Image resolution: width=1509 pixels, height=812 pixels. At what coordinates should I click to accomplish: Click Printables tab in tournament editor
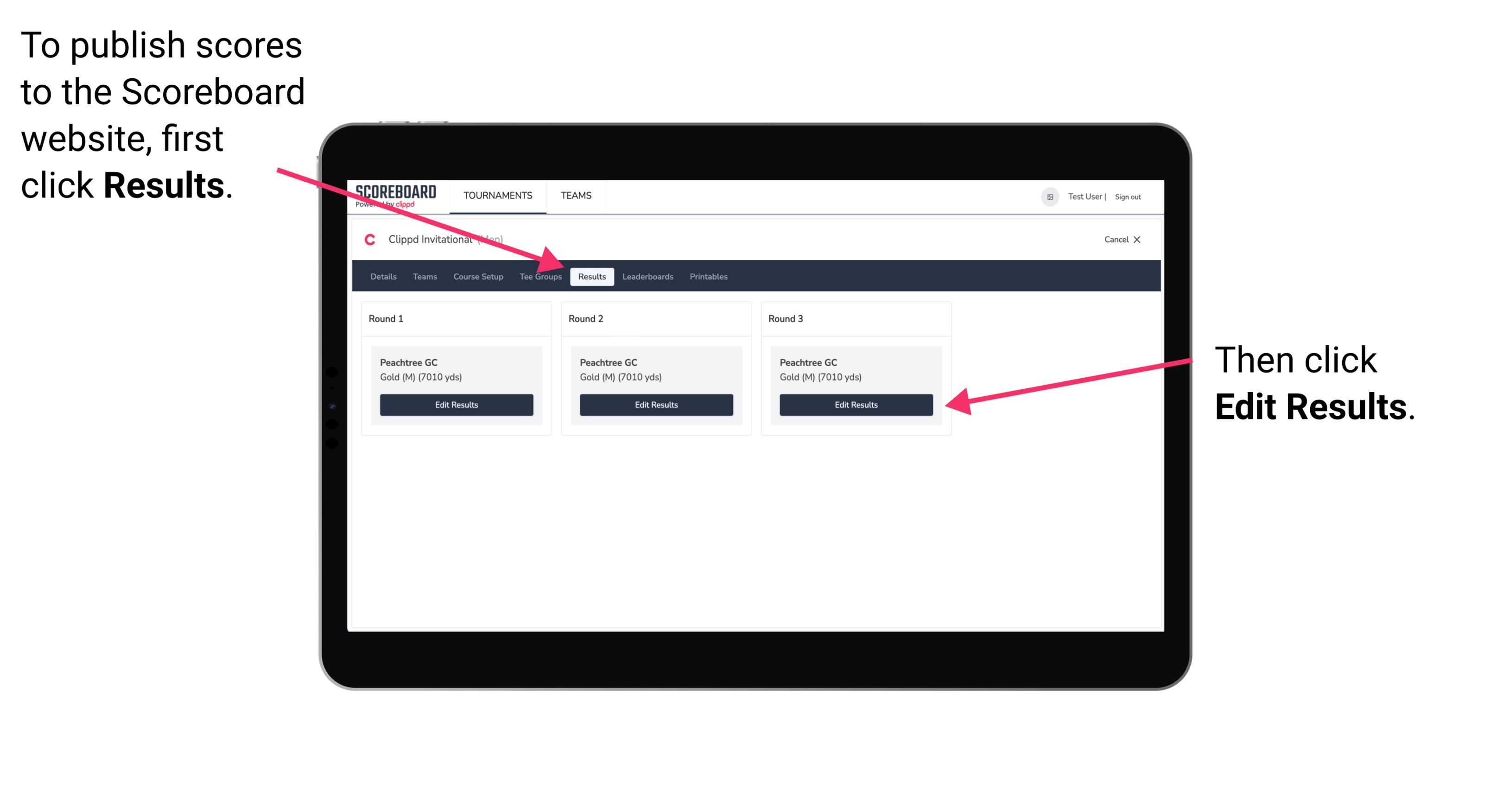click(709, 276)
